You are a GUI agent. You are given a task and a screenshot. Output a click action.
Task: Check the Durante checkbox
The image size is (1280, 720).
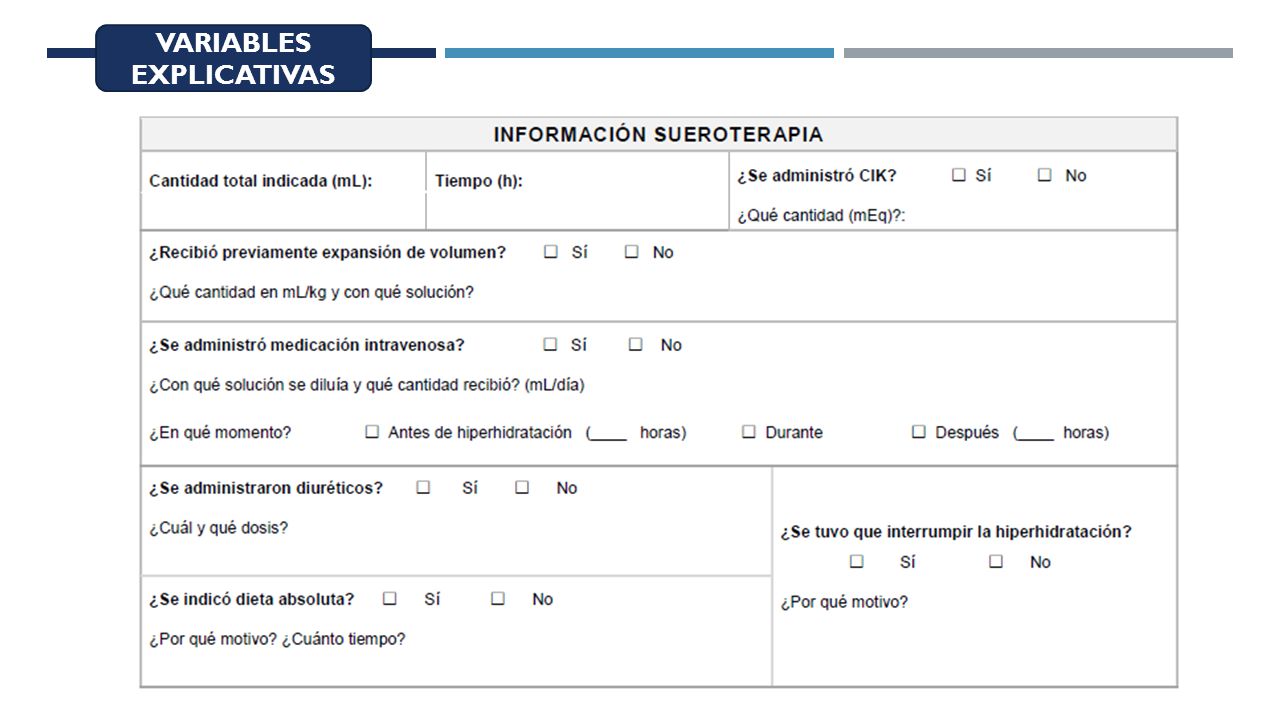749,432
